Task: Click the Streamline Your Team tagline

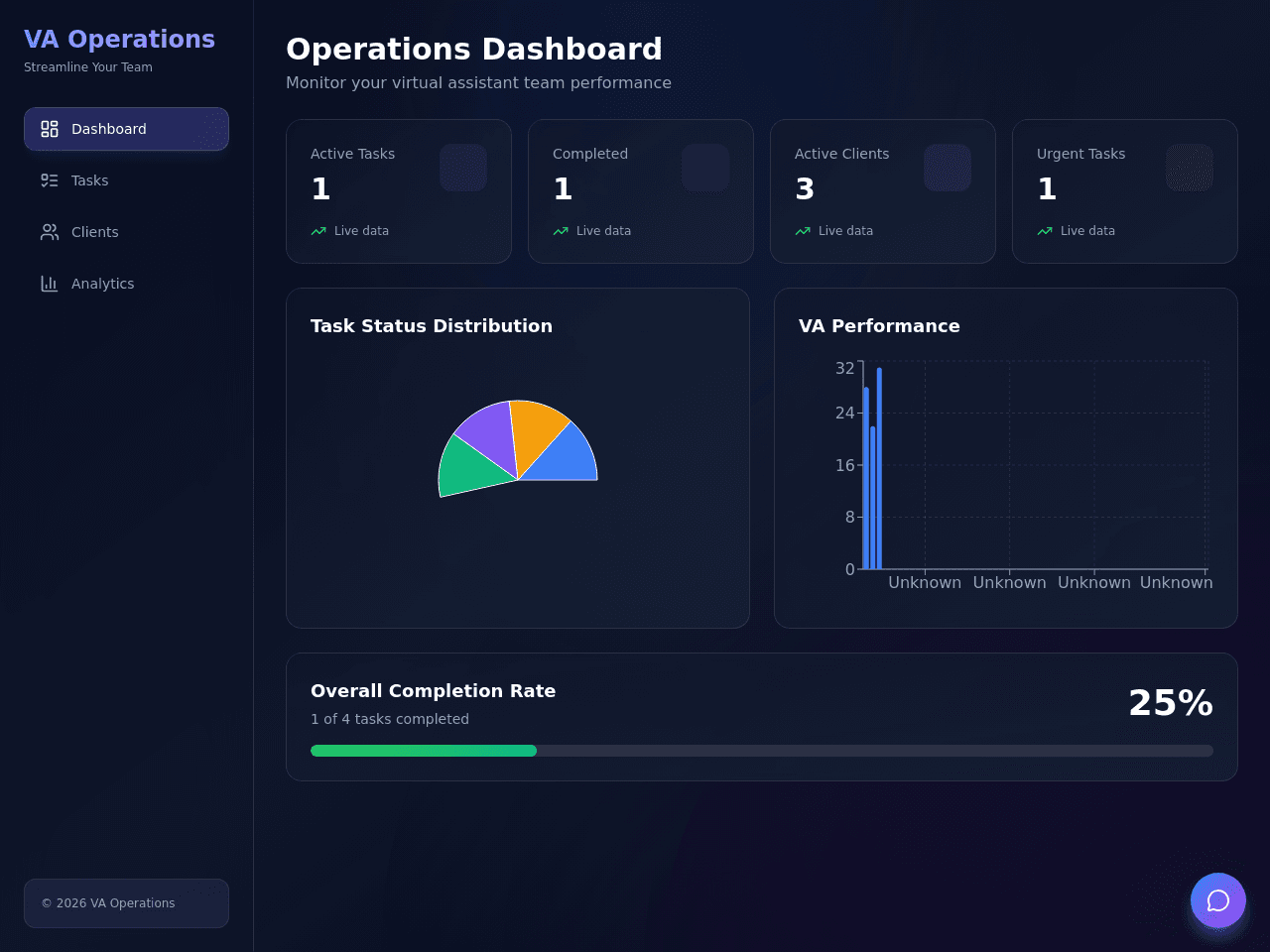Action: pos(88,67)
